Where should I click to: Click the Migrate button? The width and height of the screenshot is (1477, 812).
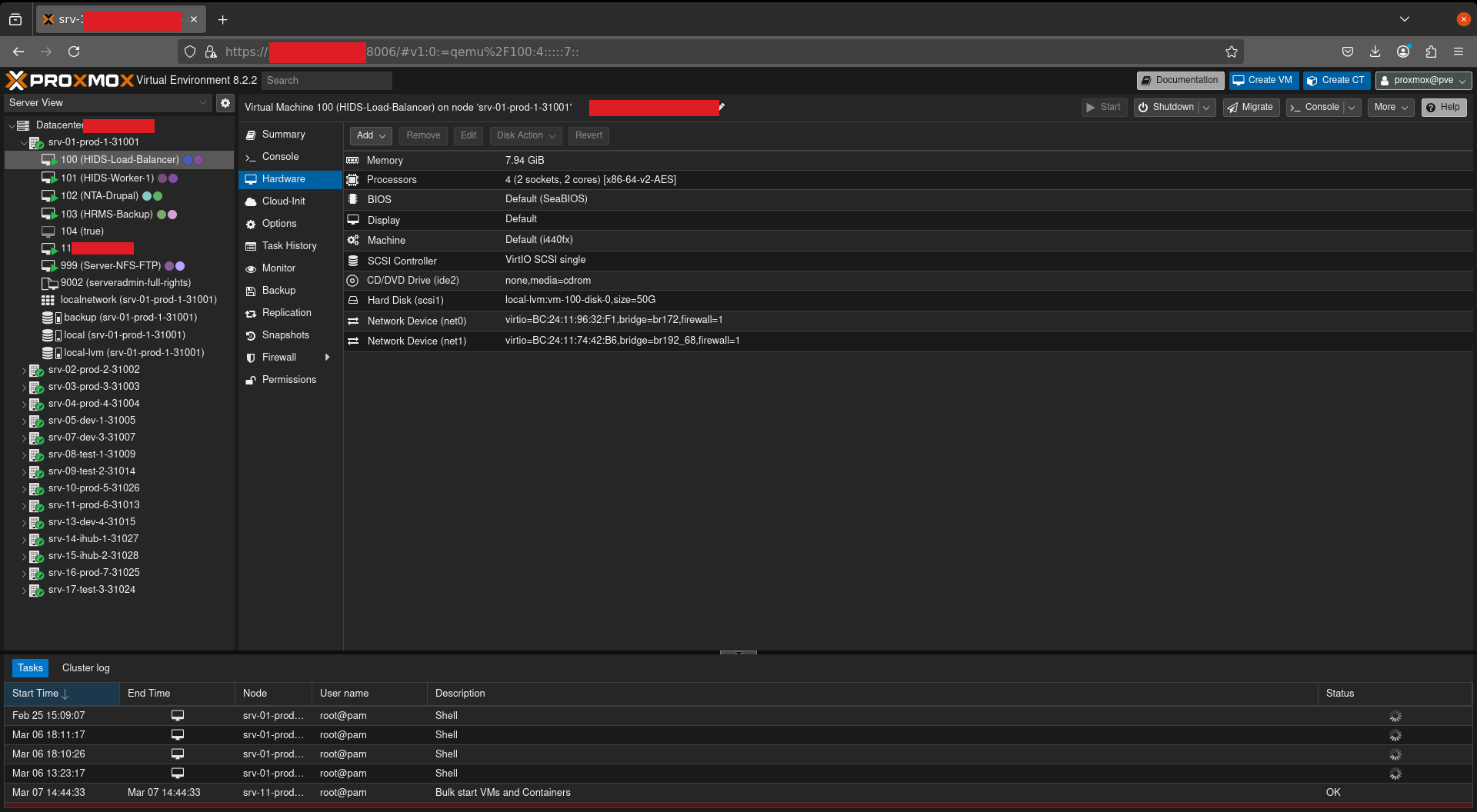tap(1251, 108)
